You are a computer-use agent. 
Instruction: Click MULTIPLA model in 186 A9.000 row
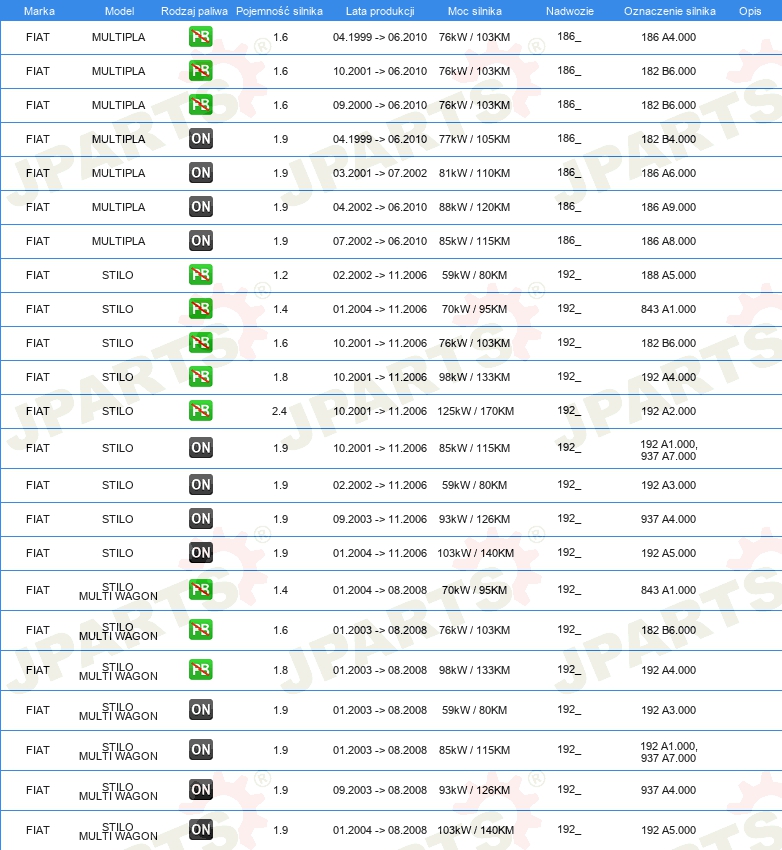click(x=118, y=207)
